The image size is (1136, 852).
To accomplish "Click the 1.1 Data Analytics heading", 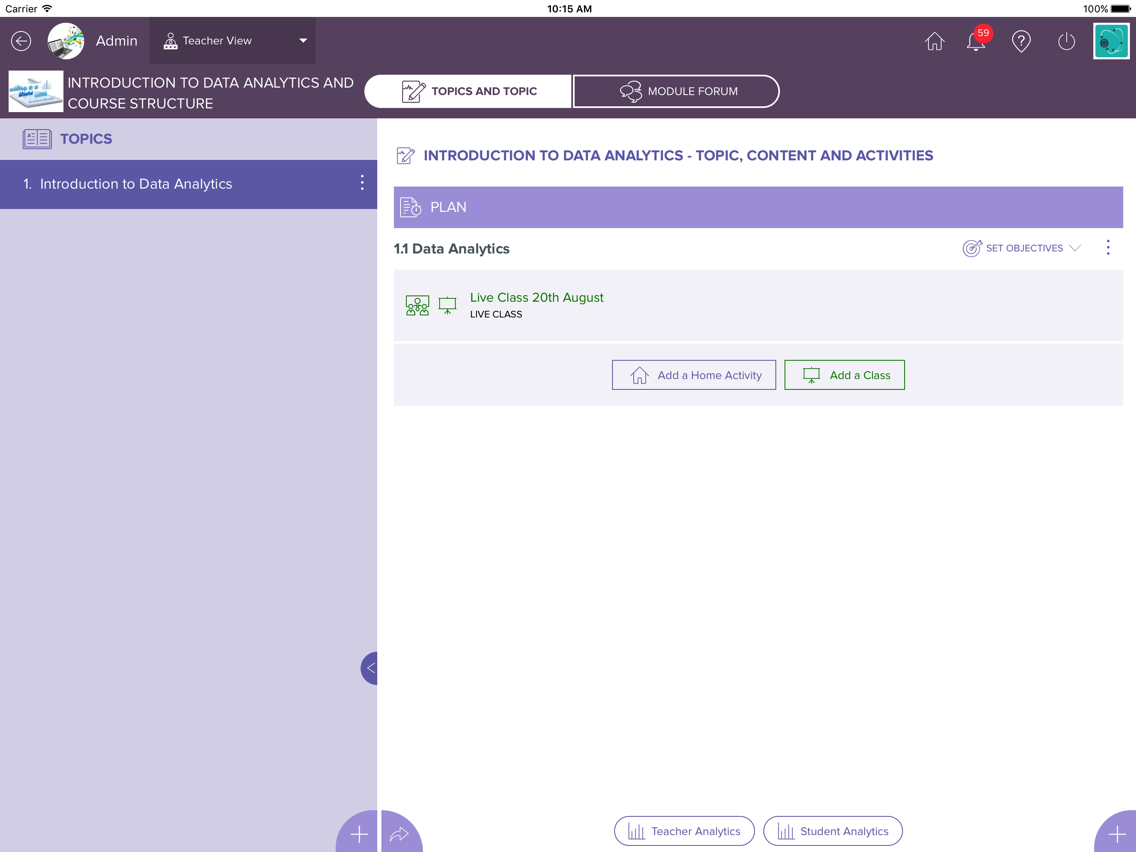I will point(451,248).
